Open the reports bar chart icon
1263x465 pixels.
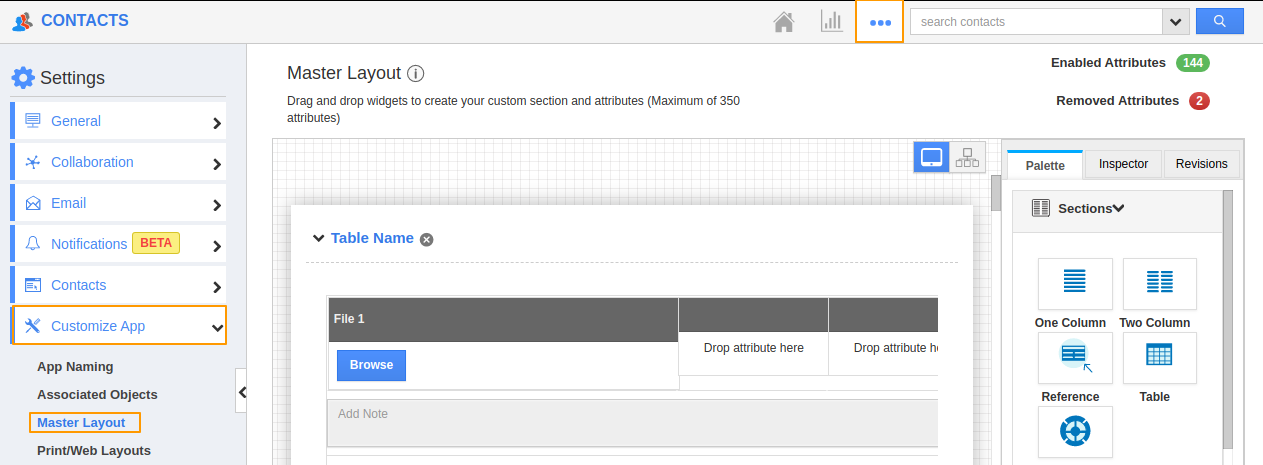click(x=831, y=22)
